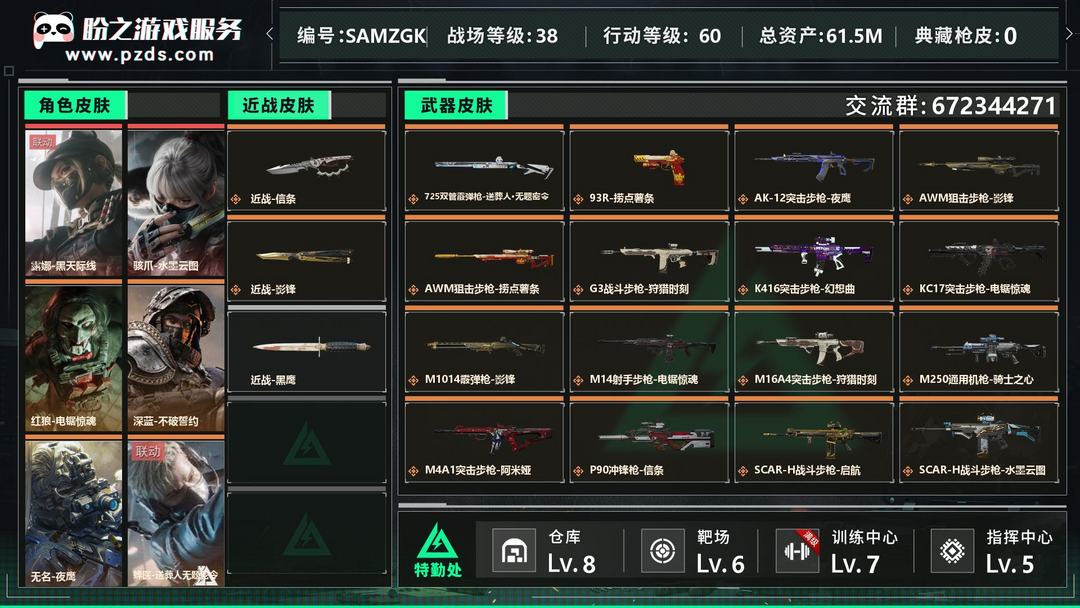This screenshot has height=608, width=1080.
Task: Click the diamond icon beside 近战-信条
Action: coord(236,199)
